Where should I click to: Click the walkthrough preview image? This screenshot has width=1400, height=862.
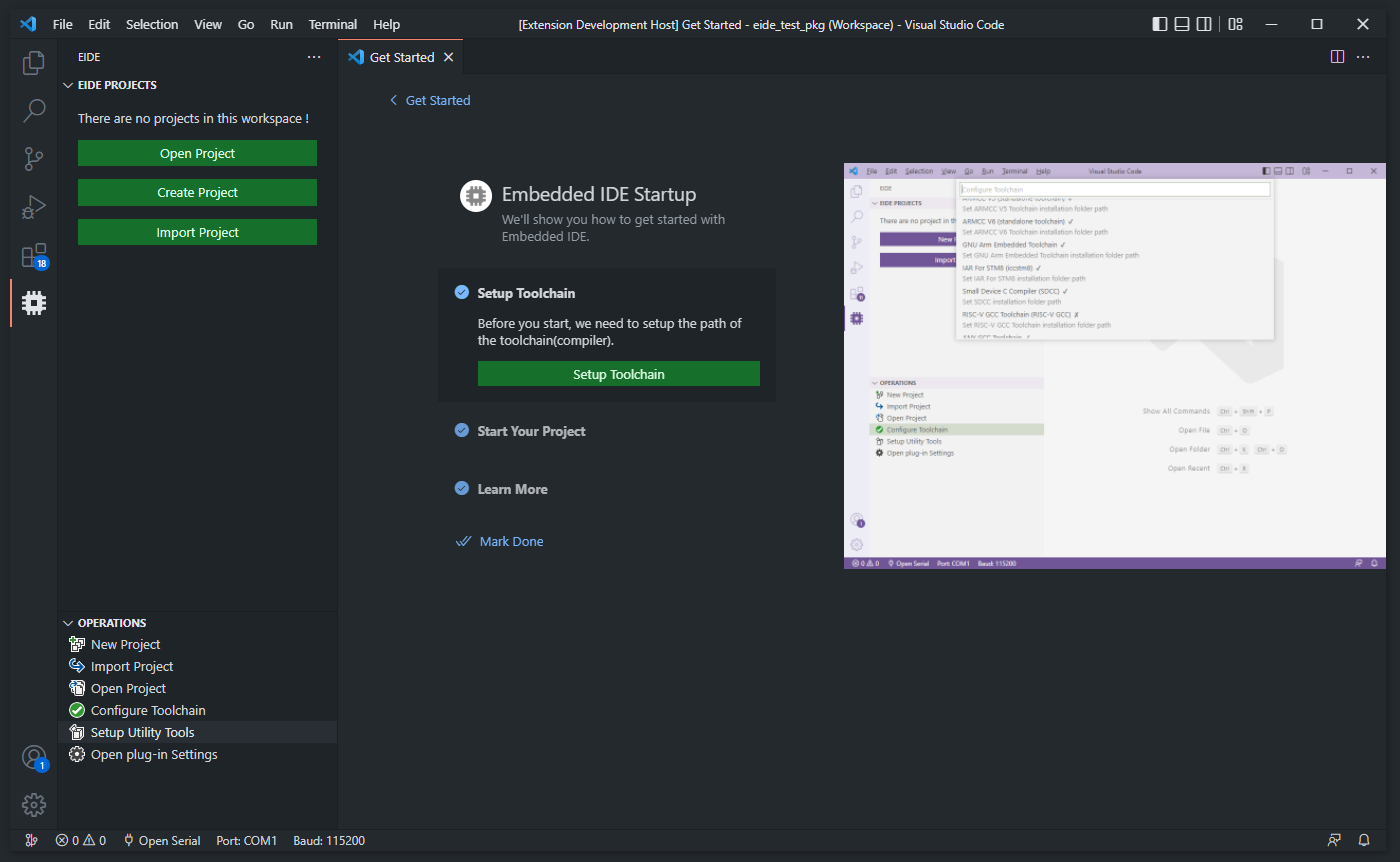(1115, 366)
